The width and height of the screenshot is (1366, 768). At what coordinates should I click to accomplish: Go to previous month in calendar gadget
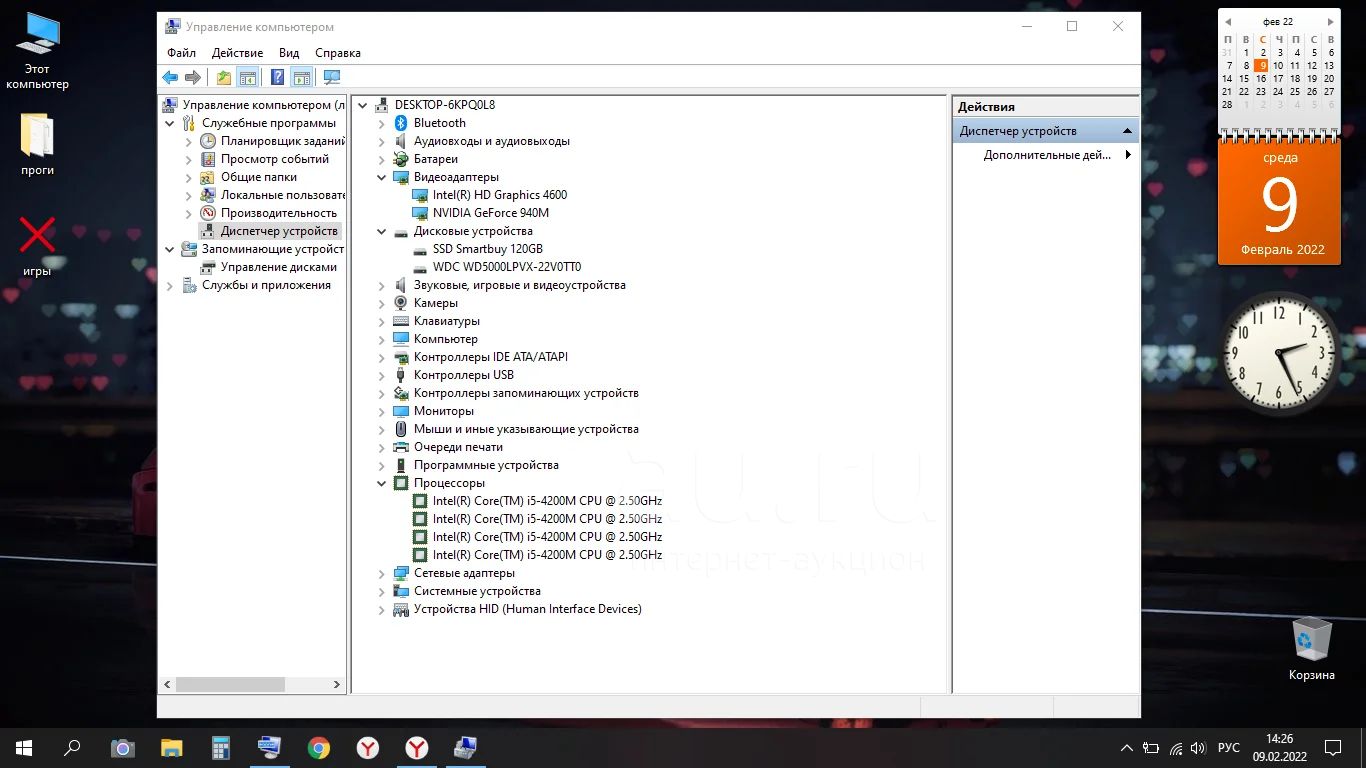(1228, 21)
